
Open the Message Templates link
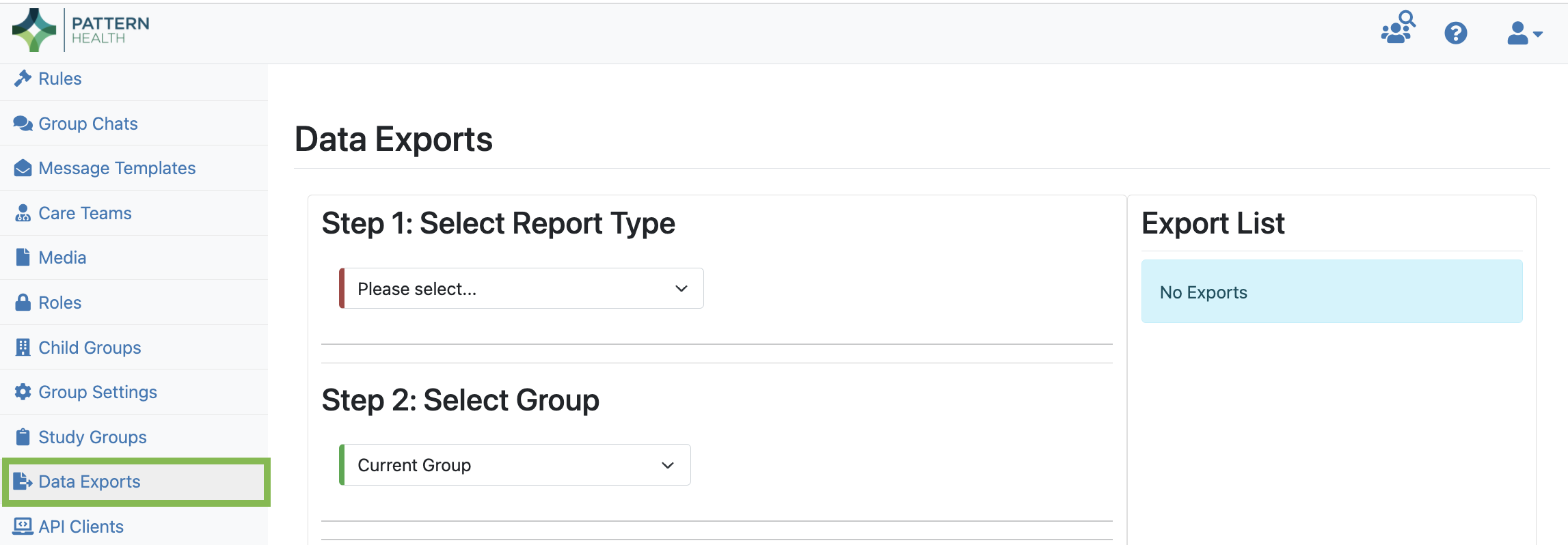[x=117, y=168]
